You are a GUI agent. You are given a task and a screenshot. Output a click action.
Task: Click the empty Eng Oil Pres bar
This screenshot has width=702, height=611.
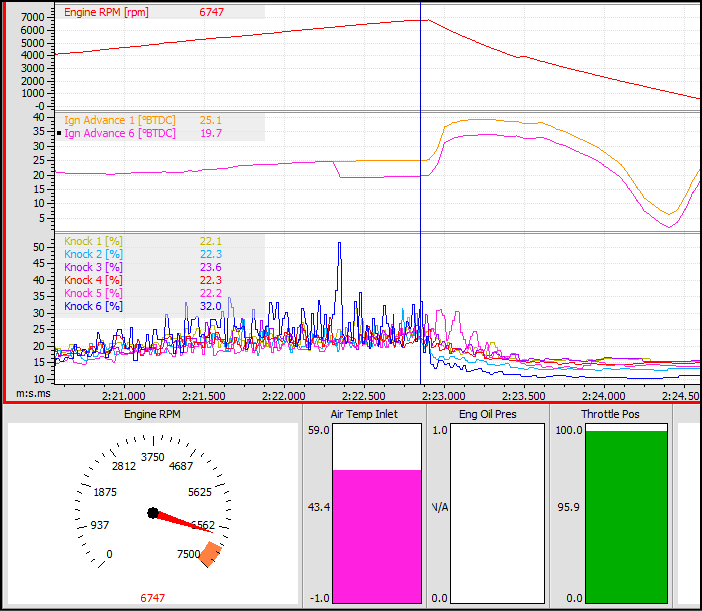pyautogui.click(x=497, y=513)
